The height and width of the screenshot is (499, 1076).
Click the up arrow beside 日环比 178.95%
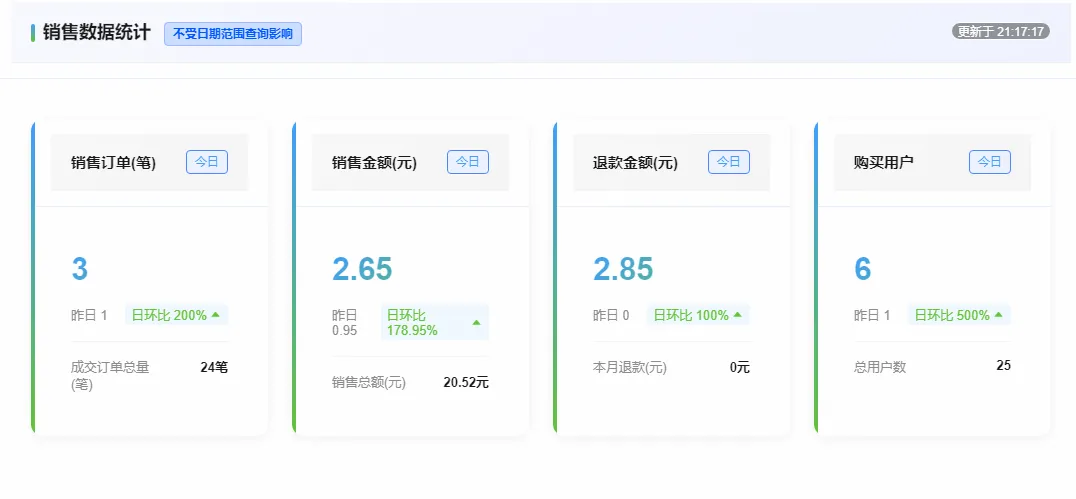[x=477, y=322]
